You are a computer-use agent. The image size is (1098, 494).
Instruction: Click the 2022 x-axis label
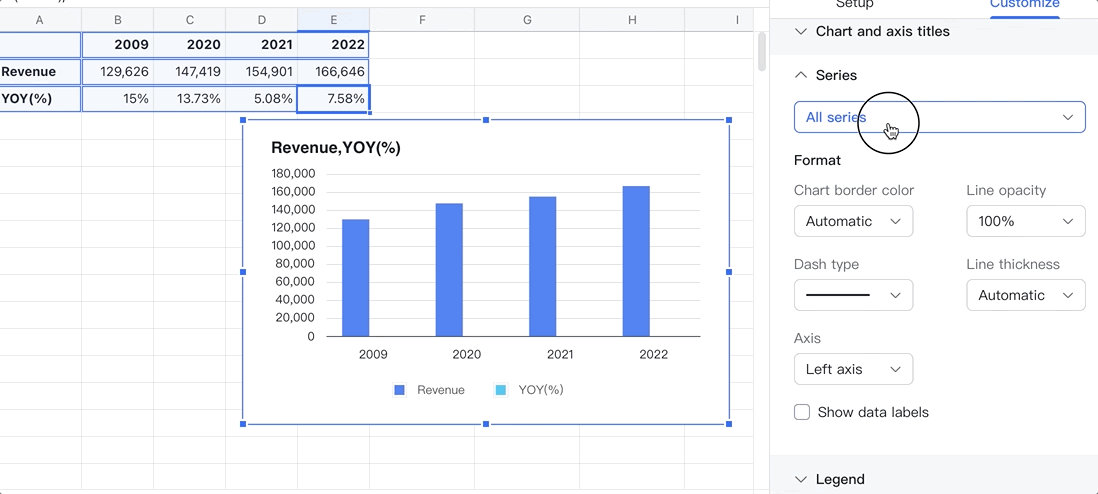[x=653, y=355]
